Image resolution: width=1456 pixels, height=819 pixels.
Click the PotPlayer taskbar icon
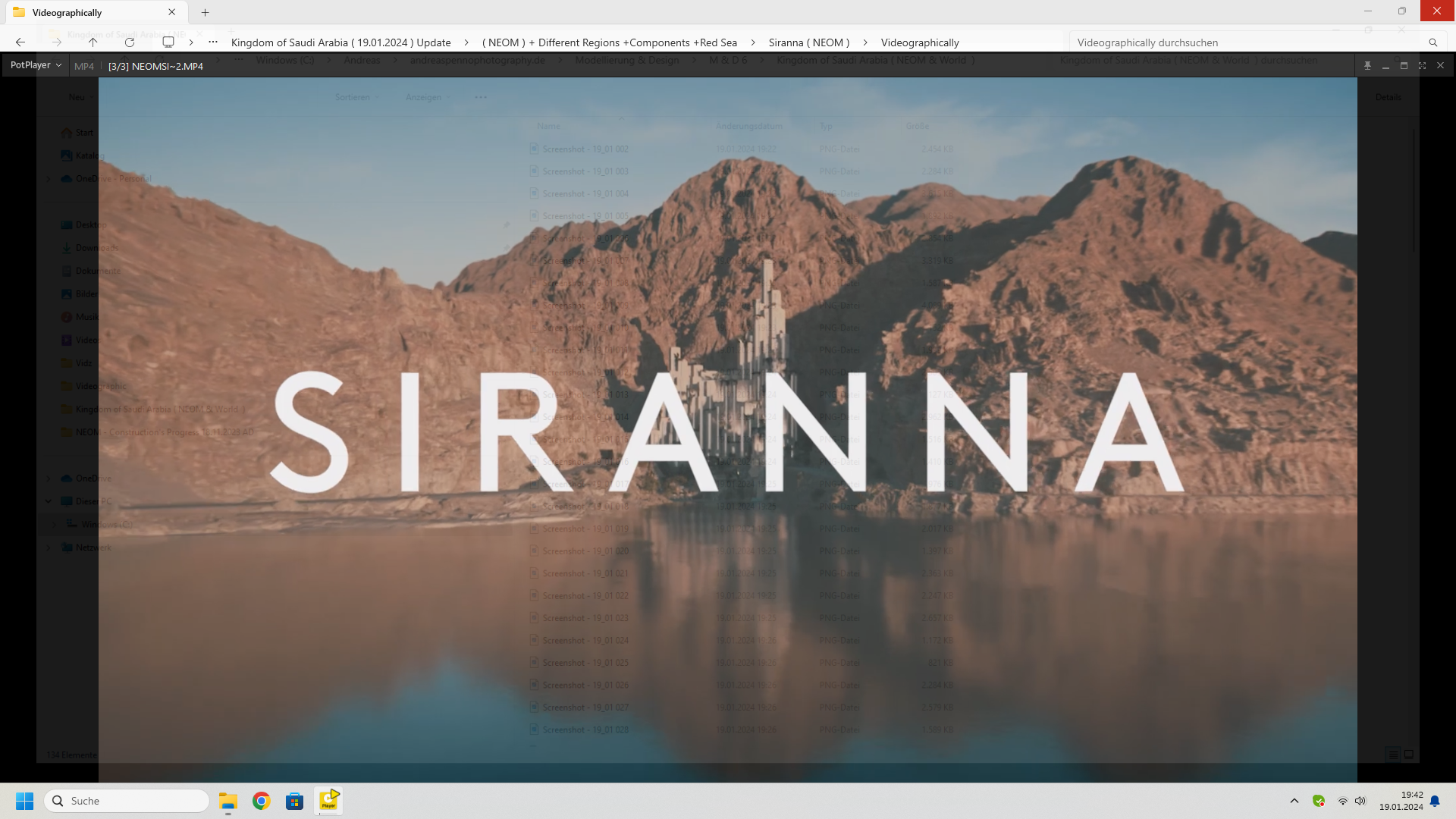click(328, 801)
